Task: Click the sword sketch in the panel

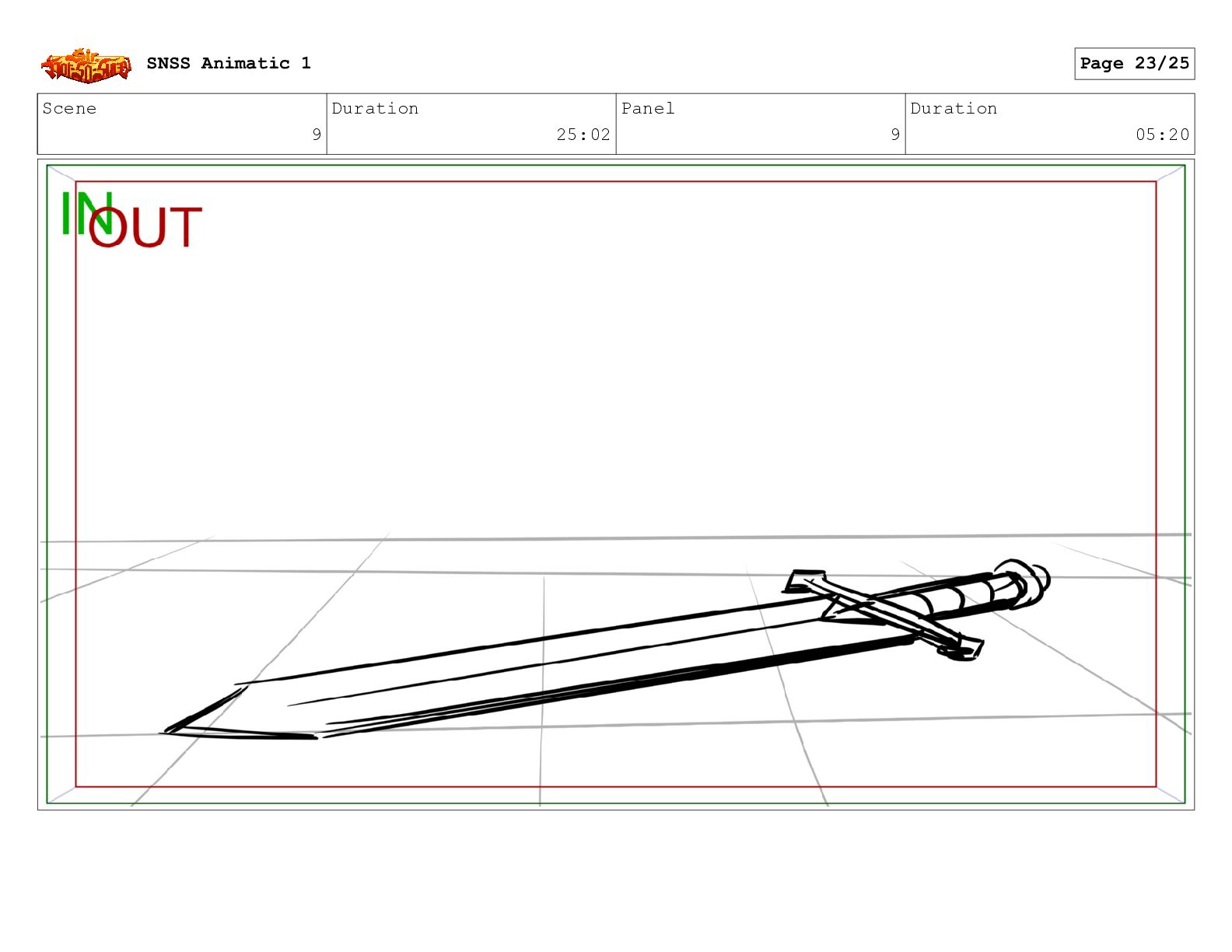Action: (605, 649)
